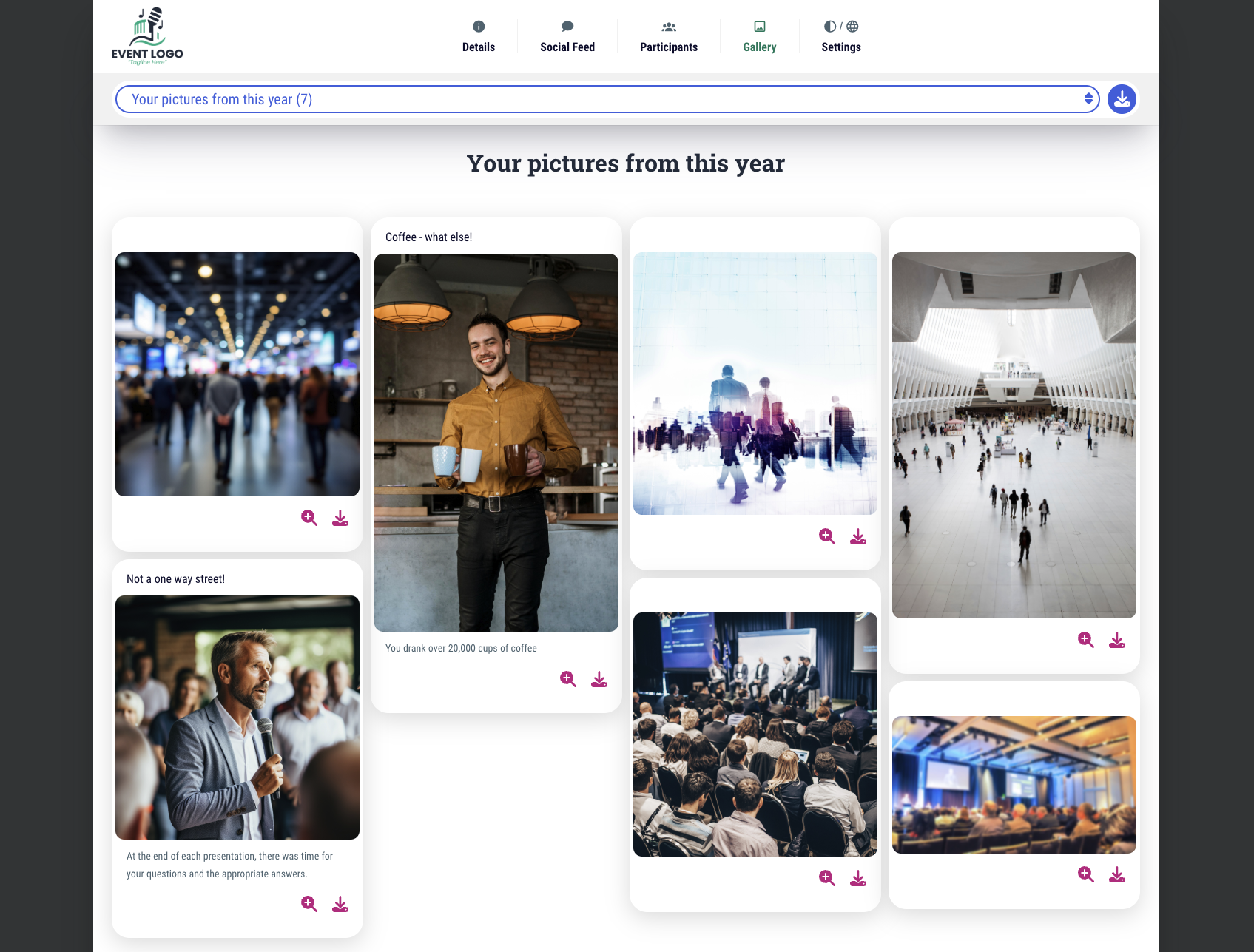1254x952 pixels.
Task: Open the Details tab
Action: [x=479, y=37]
